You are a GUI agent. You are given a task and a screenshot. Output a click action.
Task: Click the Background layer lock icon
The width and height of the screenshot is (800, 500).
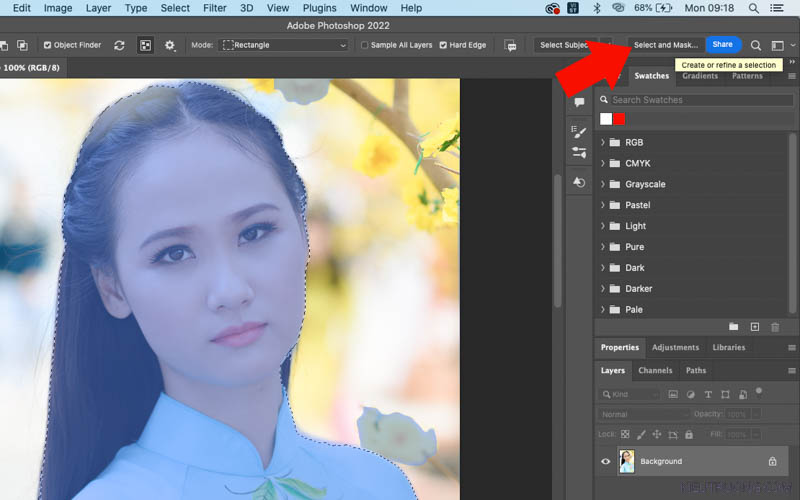tap(772, 461)
